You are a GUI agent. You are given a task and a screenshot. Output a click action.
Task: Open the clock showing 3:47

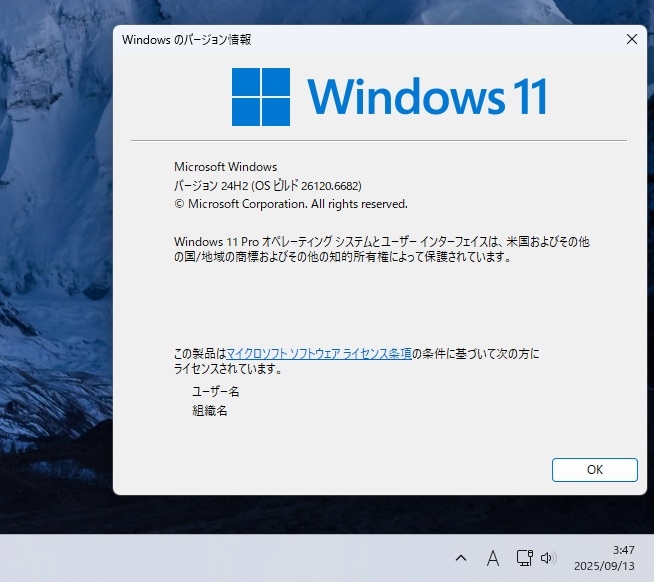click(624, 550)
